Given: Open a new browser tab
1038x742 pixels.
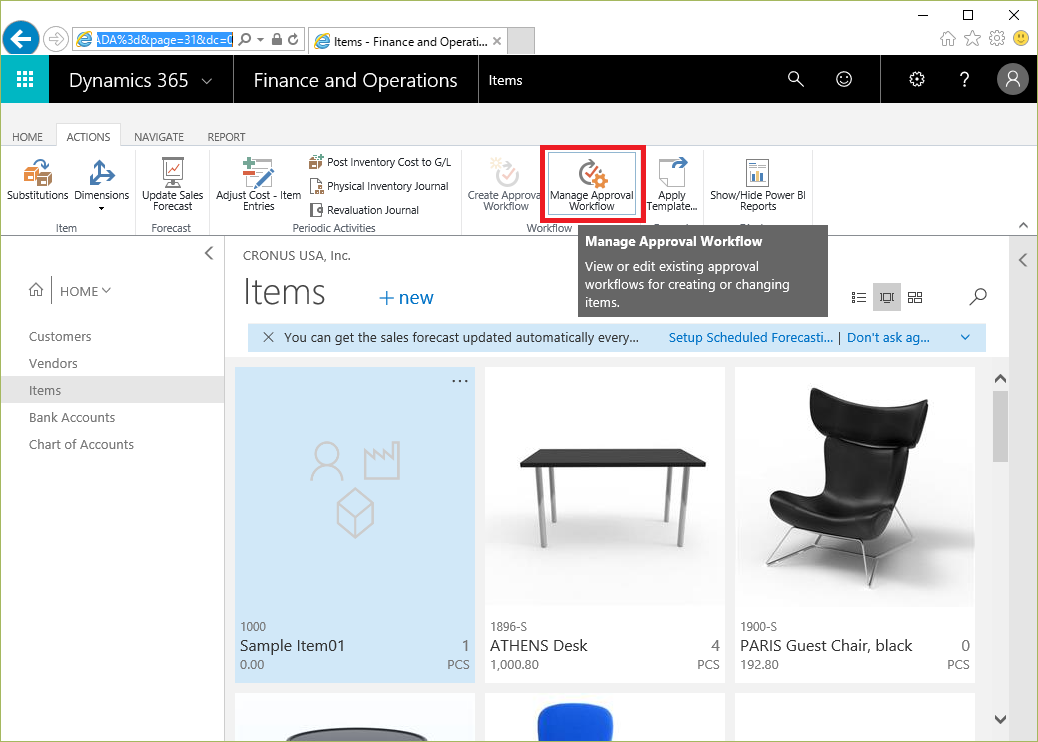Looking at the screenshot, I should (x=521, y=41).
